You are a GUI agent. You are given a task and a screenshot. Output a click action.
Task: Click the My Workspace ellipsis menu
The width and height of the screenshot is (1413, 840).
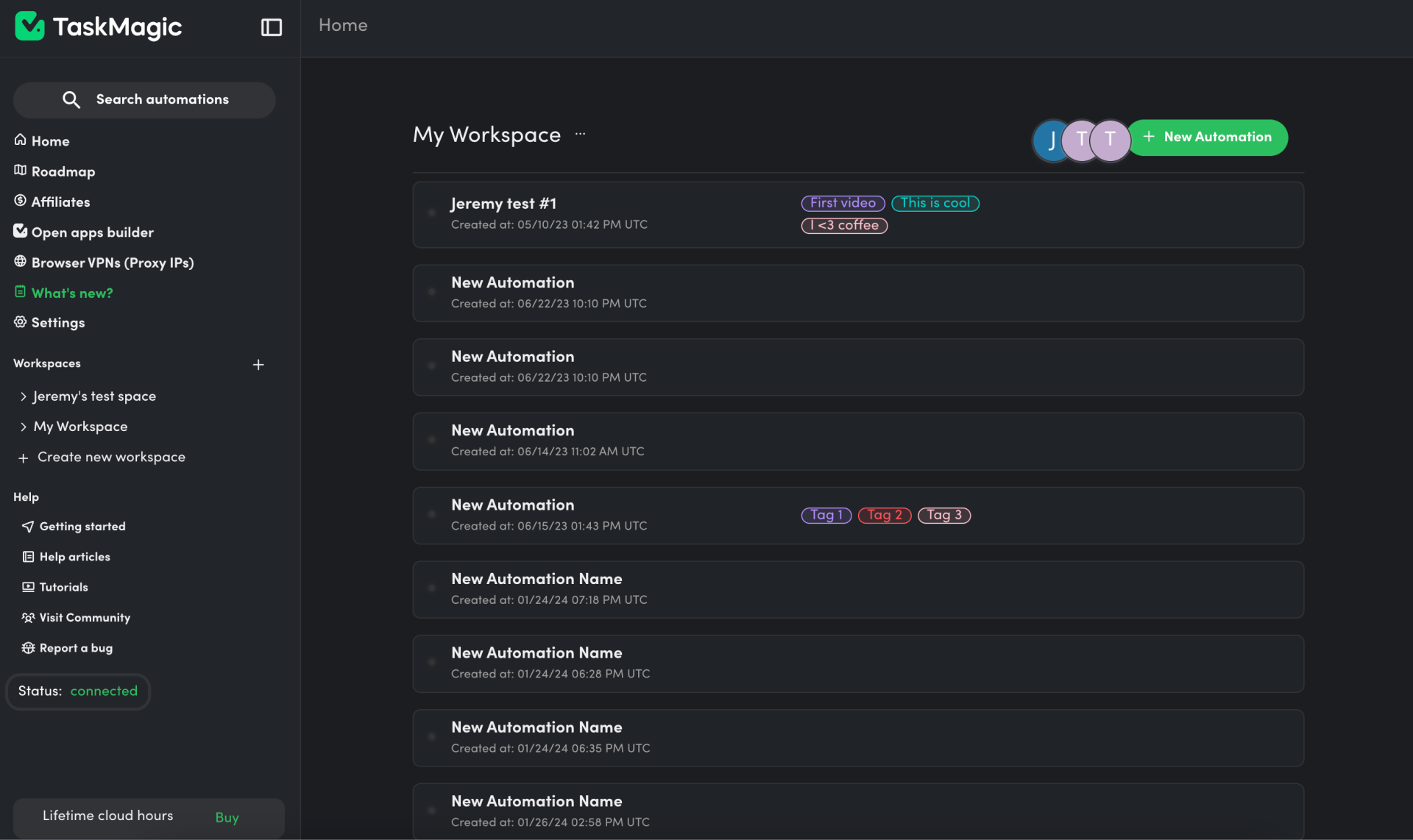(x=579, y=135)
